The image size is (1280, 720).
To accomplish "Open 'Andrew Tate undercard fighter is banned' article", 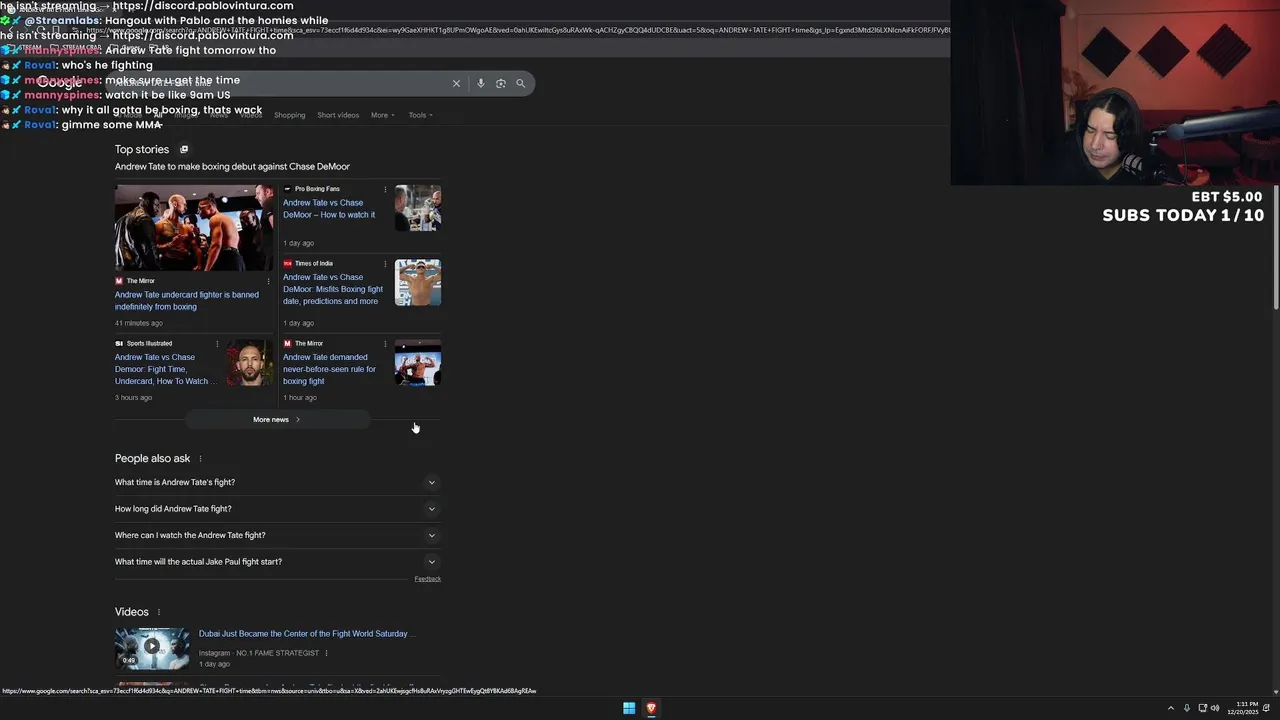I will 187,301.
